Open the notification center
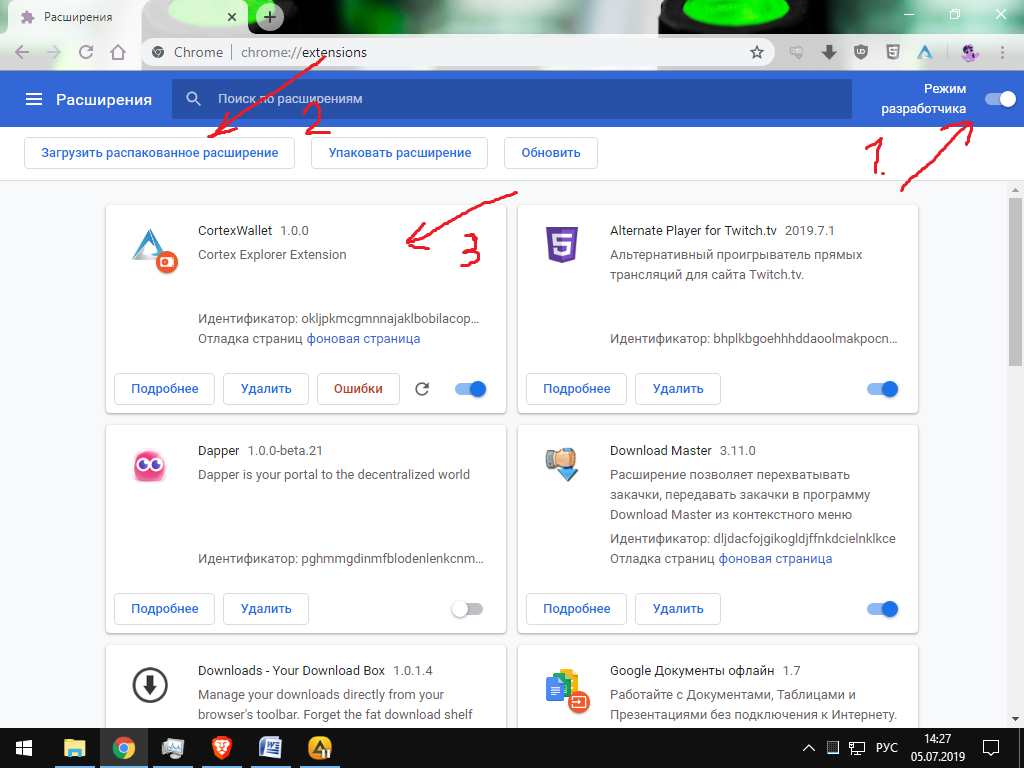Image resolution: width=1024 pixels, height=768 pixels. pos(991,748)
